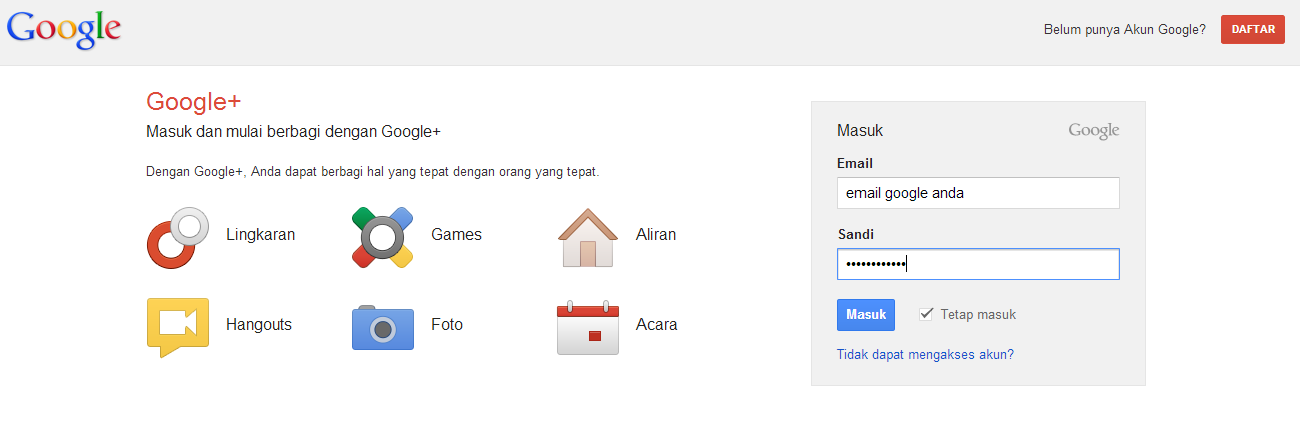The width and height of the screenshot is (1300, 430).
Task: Click the Foto label
Action: pos(447,325)
